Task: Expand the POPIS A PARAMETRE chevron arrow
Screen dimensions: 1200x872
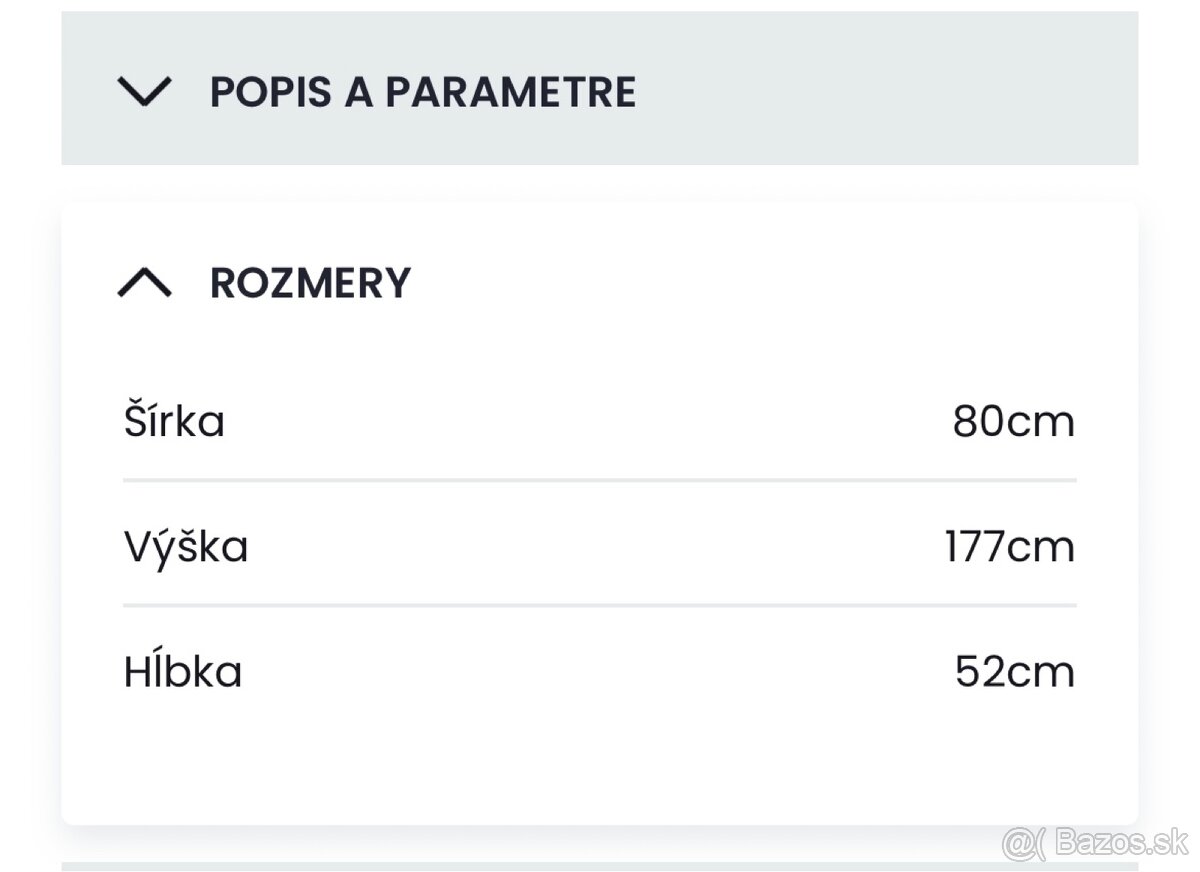Action: pyautogui.click(x=145, y=92)
